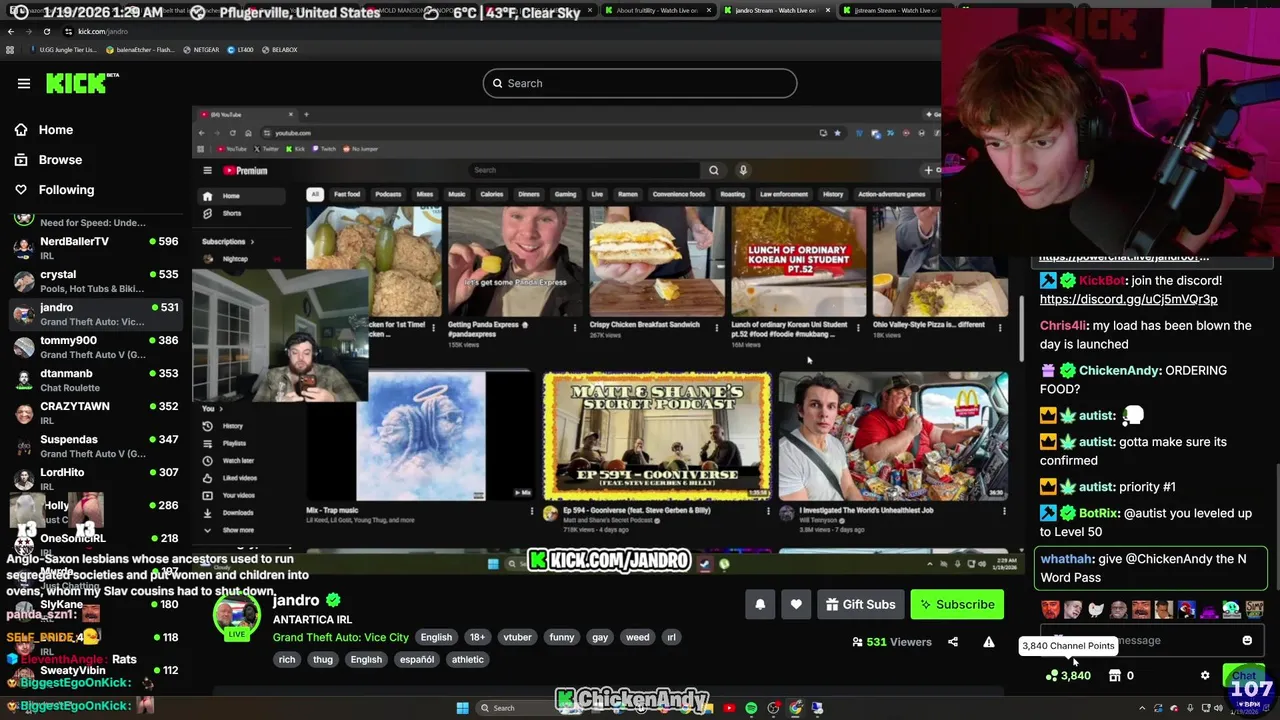Select Podcasts chip in streamed YouTube
Viewport: 1280px width, 720px height.
[388, 194]
